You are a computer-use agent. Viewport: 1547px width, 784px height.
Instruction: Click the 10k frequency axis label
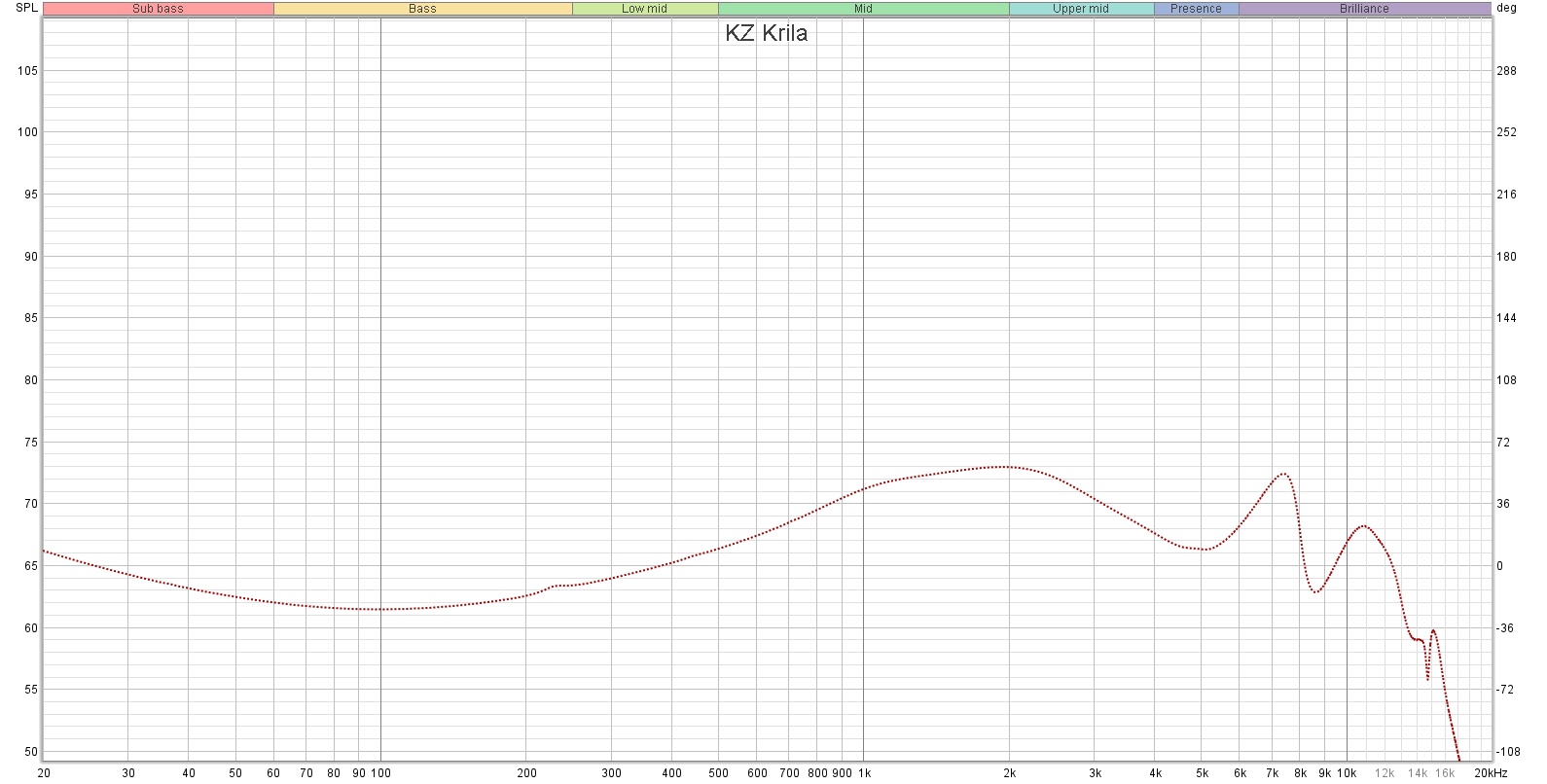(1347, 773)
